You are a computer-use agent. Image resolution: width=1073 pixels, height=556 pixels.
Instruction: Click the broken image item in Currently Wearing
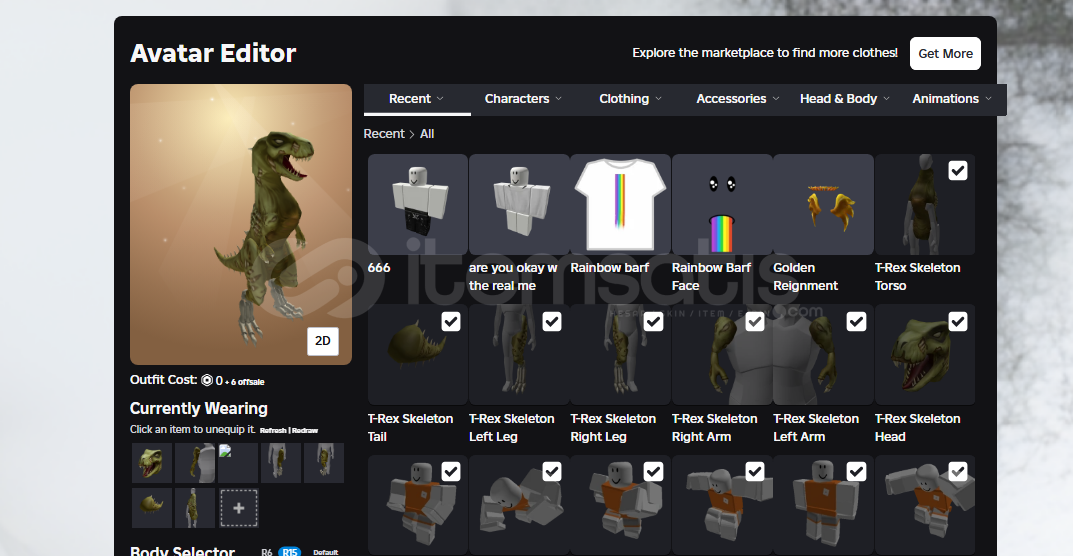pos(238,464)
